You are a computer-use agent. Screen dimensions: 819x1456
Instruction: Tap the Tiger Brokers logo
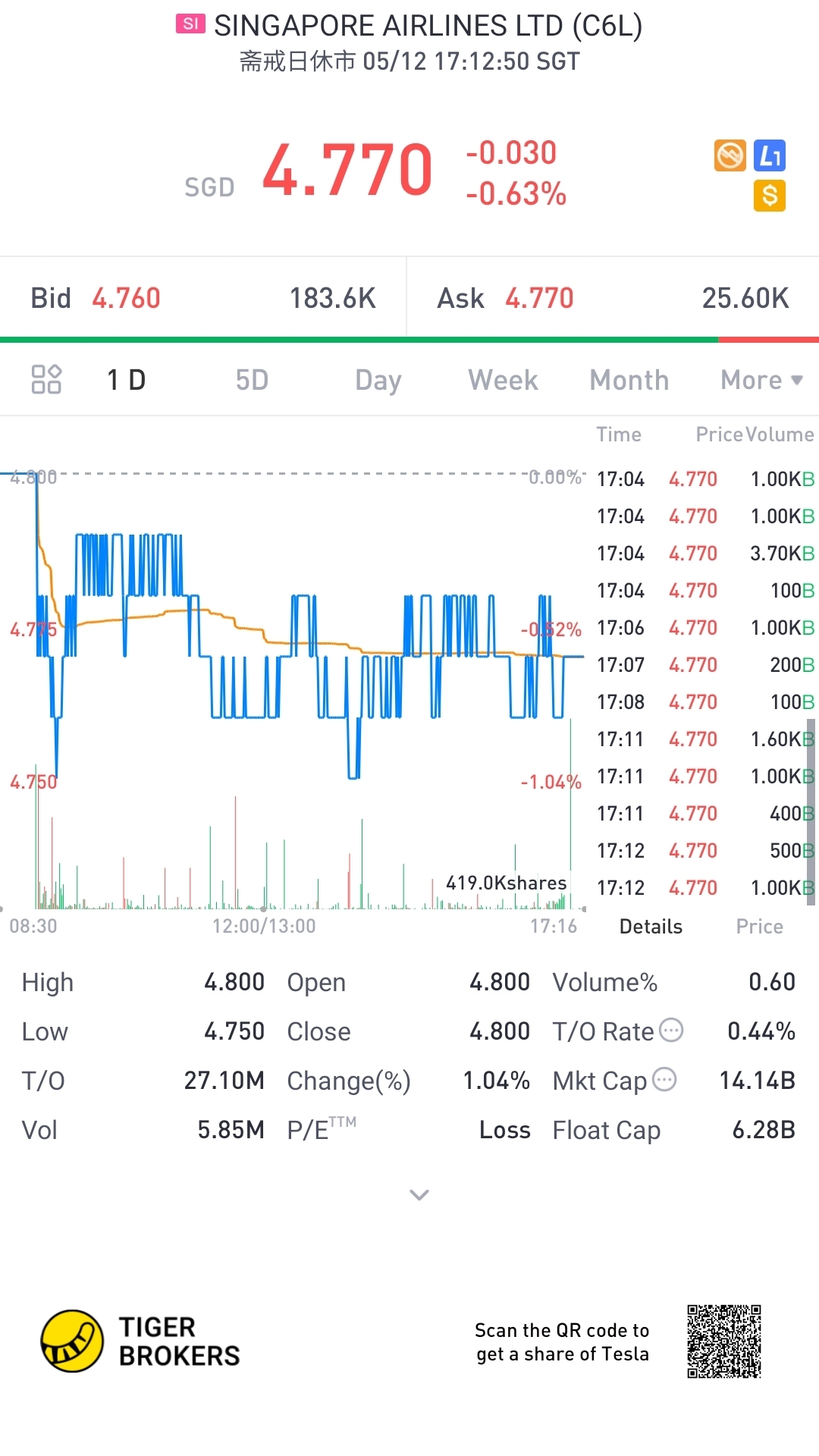click(140, 1341)
